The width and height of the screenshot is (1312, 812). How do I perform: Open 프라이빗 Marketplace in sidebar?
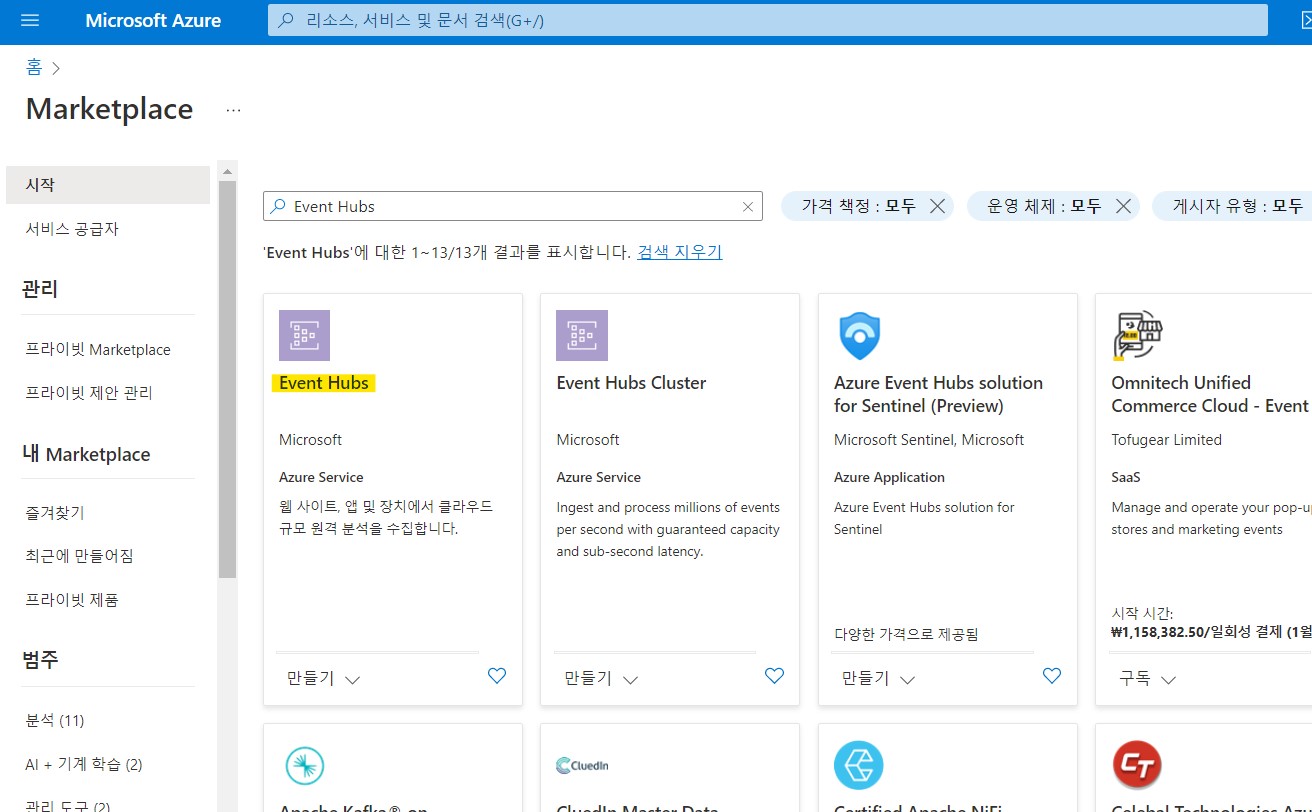[98, 349]
